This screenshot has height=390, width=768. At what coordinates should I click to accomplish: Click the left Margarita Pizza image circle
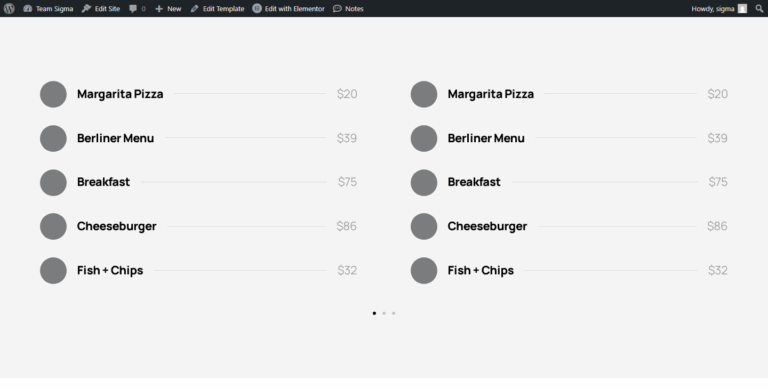(x=53, y=94)
